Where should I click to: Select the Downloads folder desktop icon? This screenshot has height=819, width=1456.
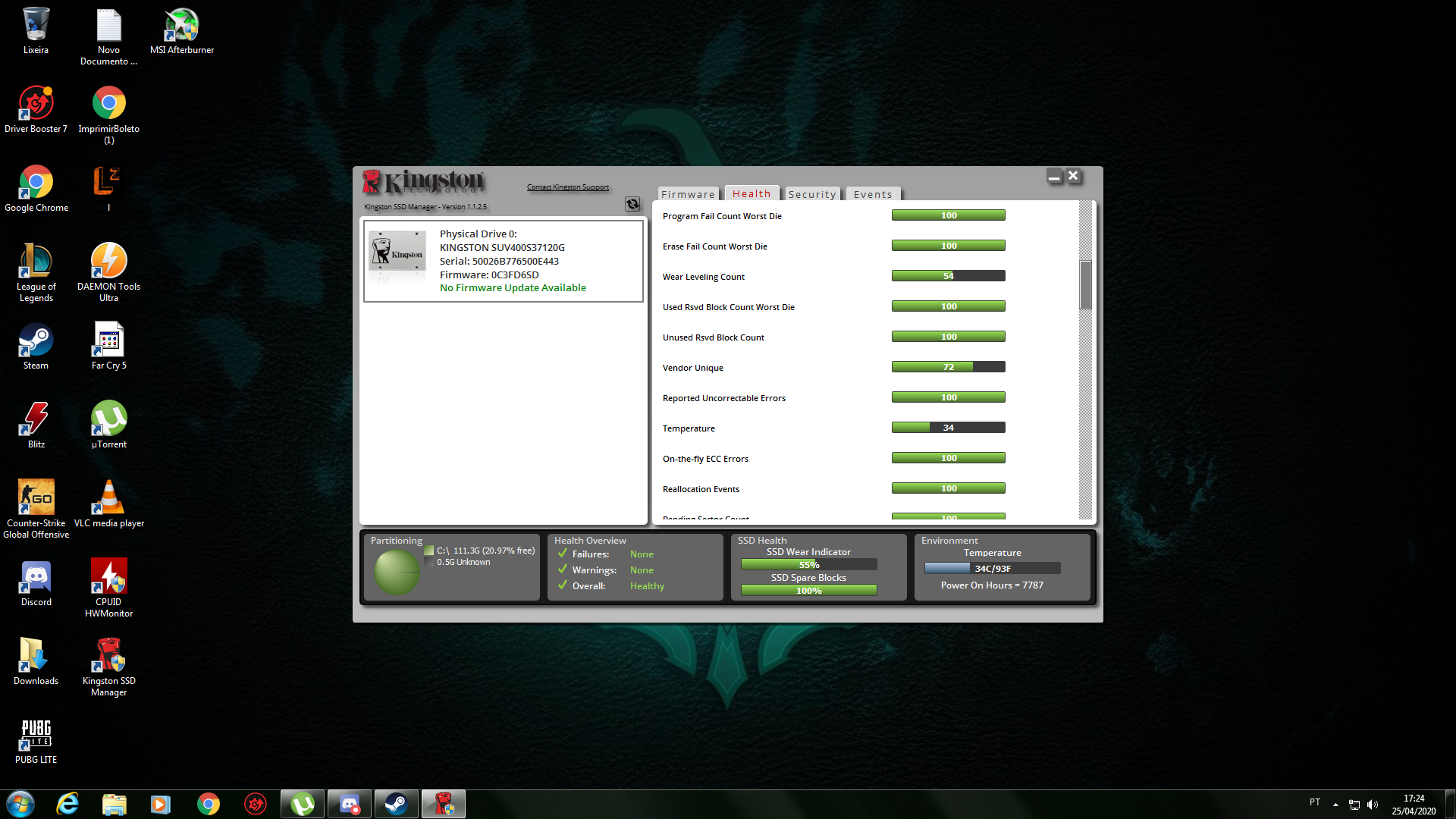tap(36, 662)
